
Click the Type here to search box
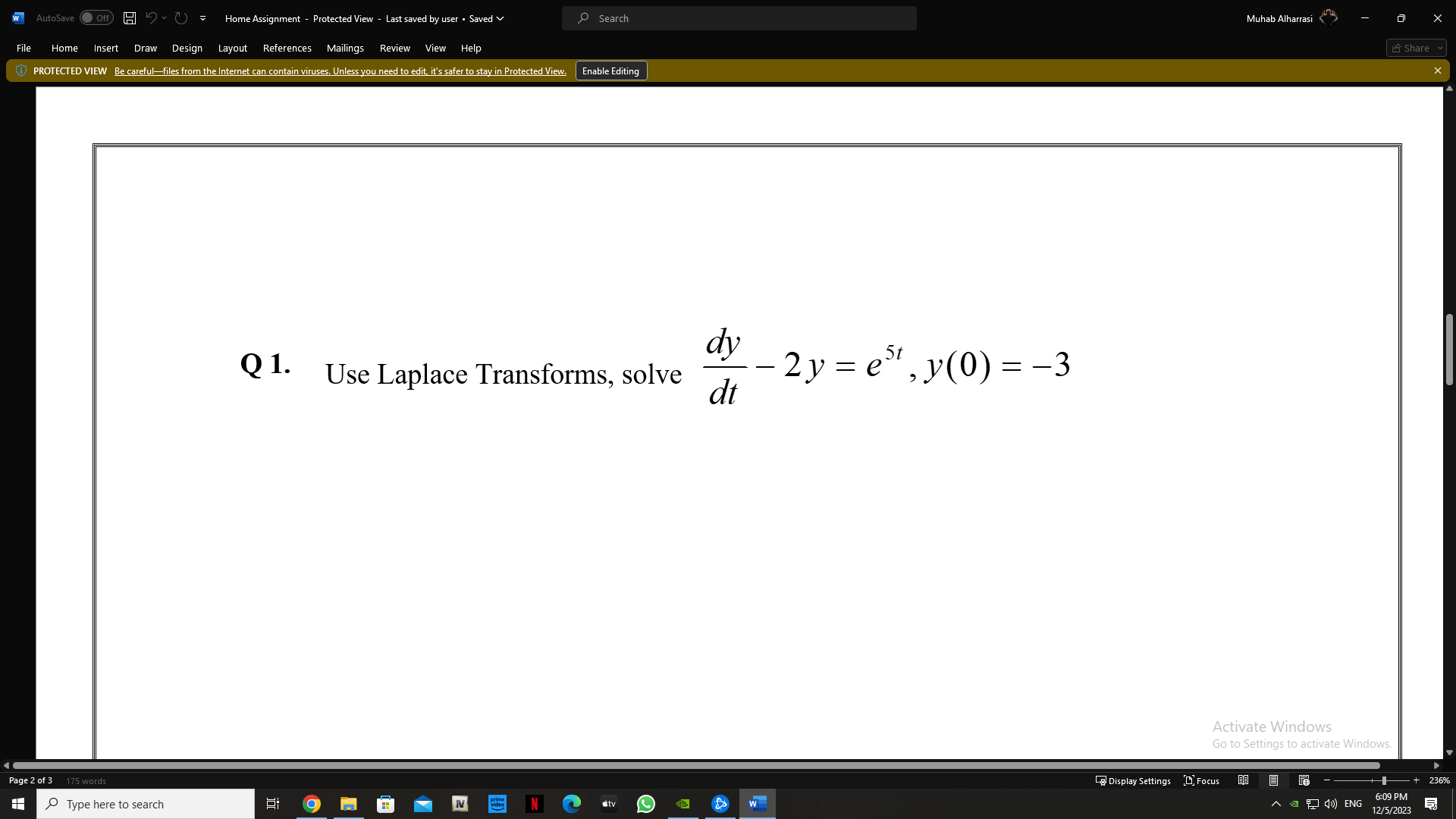click(x=146, y=804)
